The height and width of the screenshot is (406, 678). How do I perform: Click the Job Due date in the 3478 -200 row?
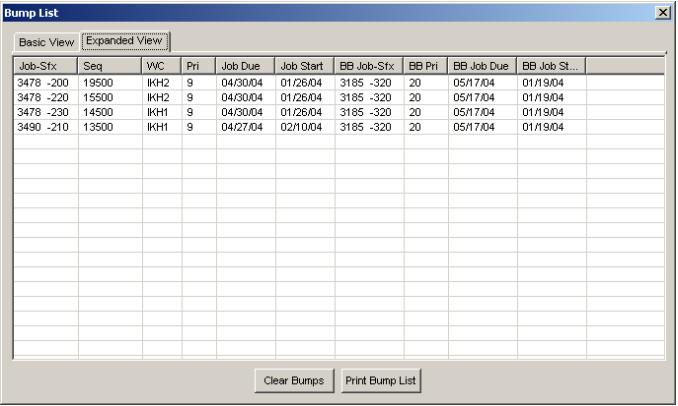246,83
